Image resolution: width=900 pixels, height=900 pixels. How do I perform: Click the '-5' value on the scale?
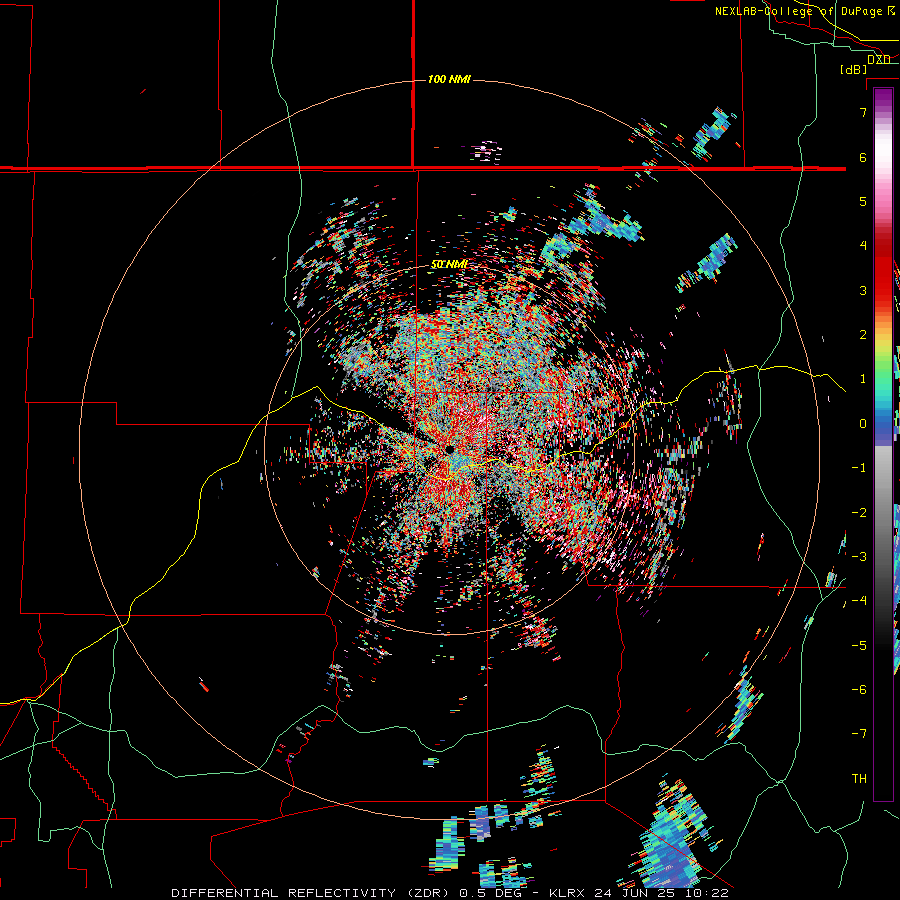(859, 646)
